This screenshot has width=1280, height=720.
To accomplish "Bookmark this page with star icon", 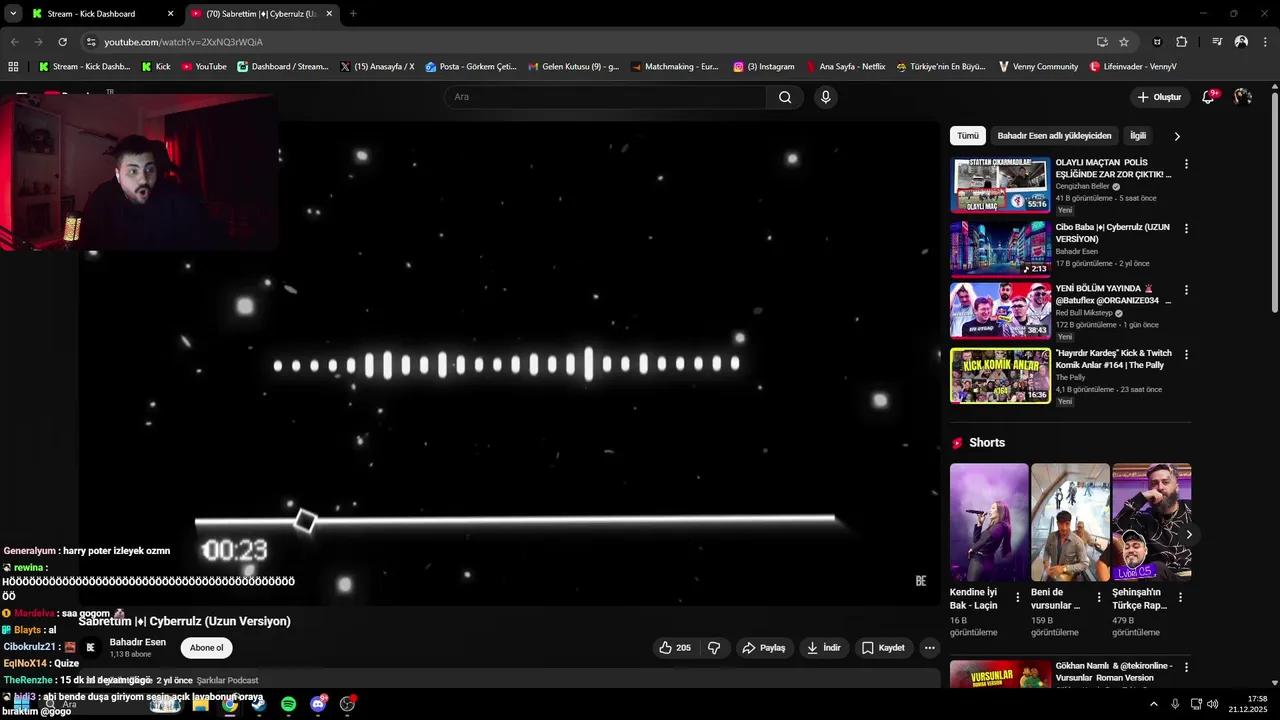I will (x=1124, y=42).
